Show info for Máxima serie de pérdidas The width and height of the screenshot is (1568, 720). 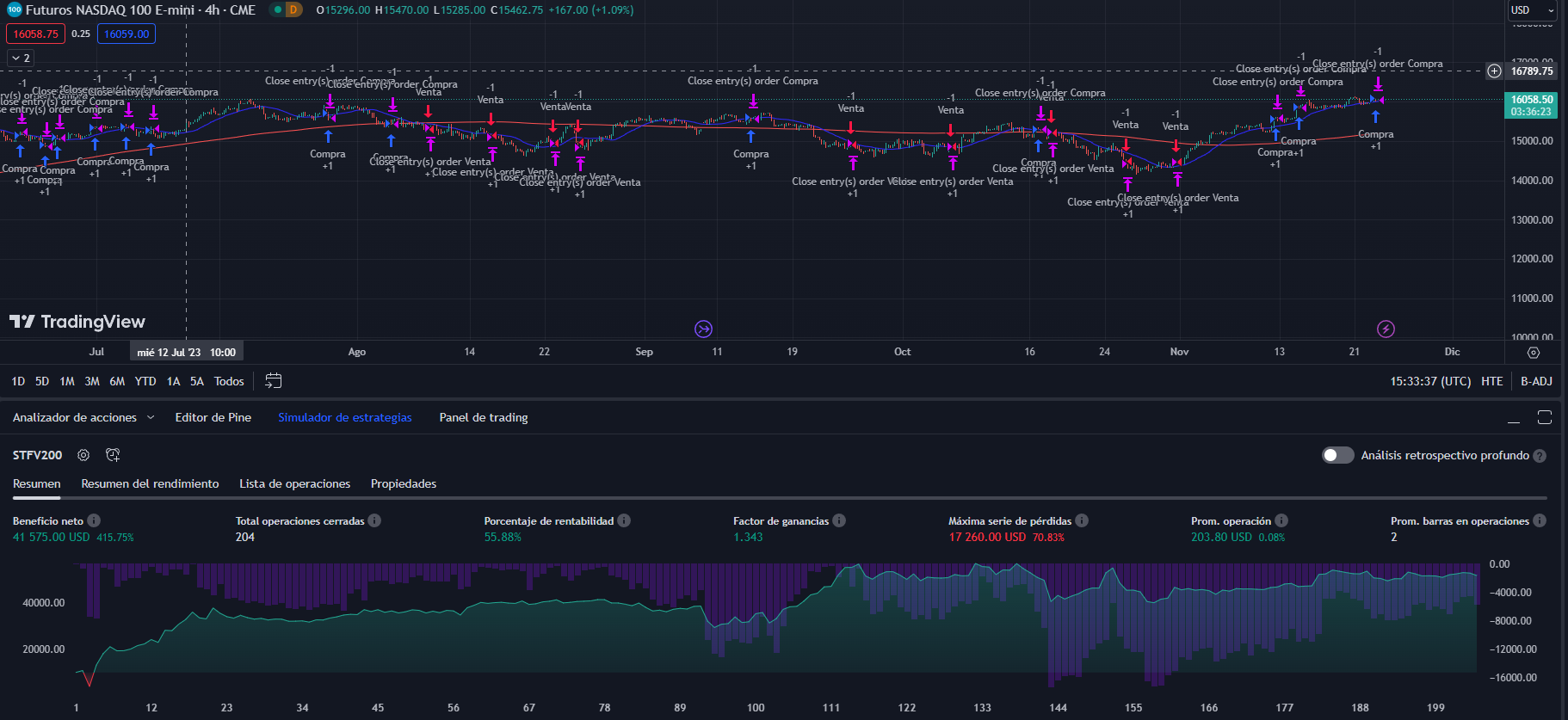point(1082,520)
